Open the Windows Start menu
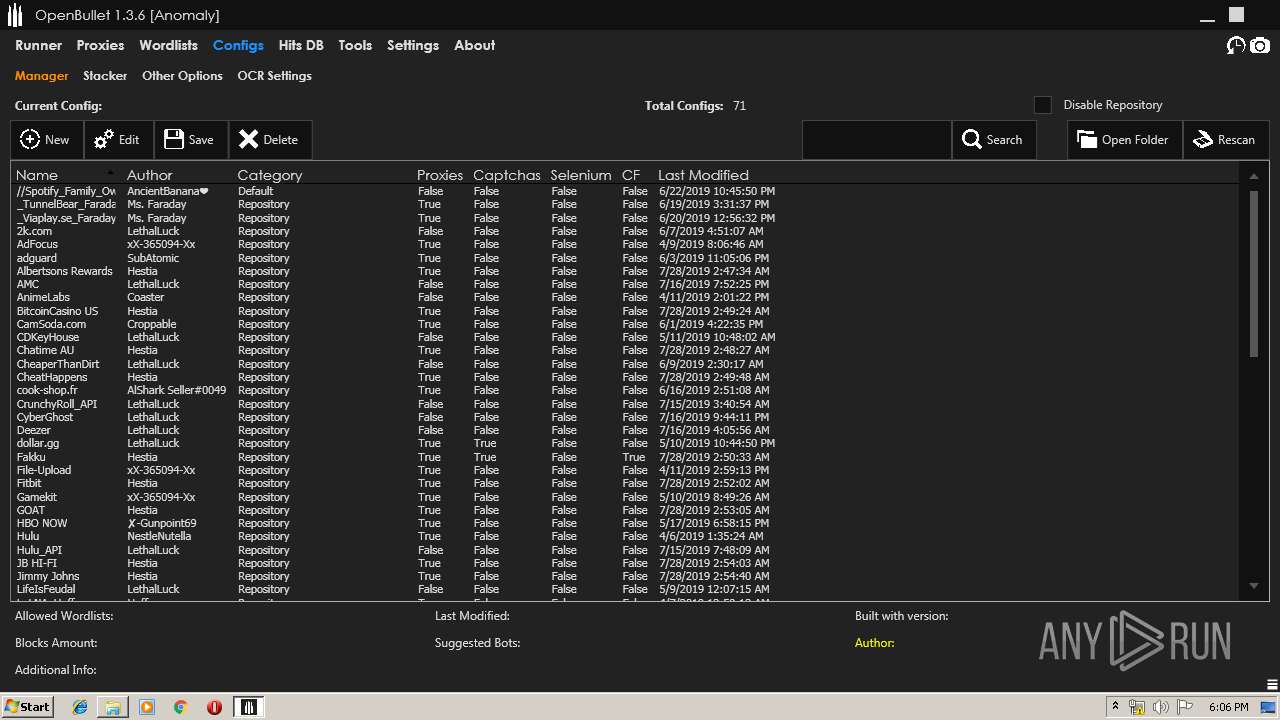Image resolution: width=1280 pixels, height=720 pixels. [x=27, y=706]
